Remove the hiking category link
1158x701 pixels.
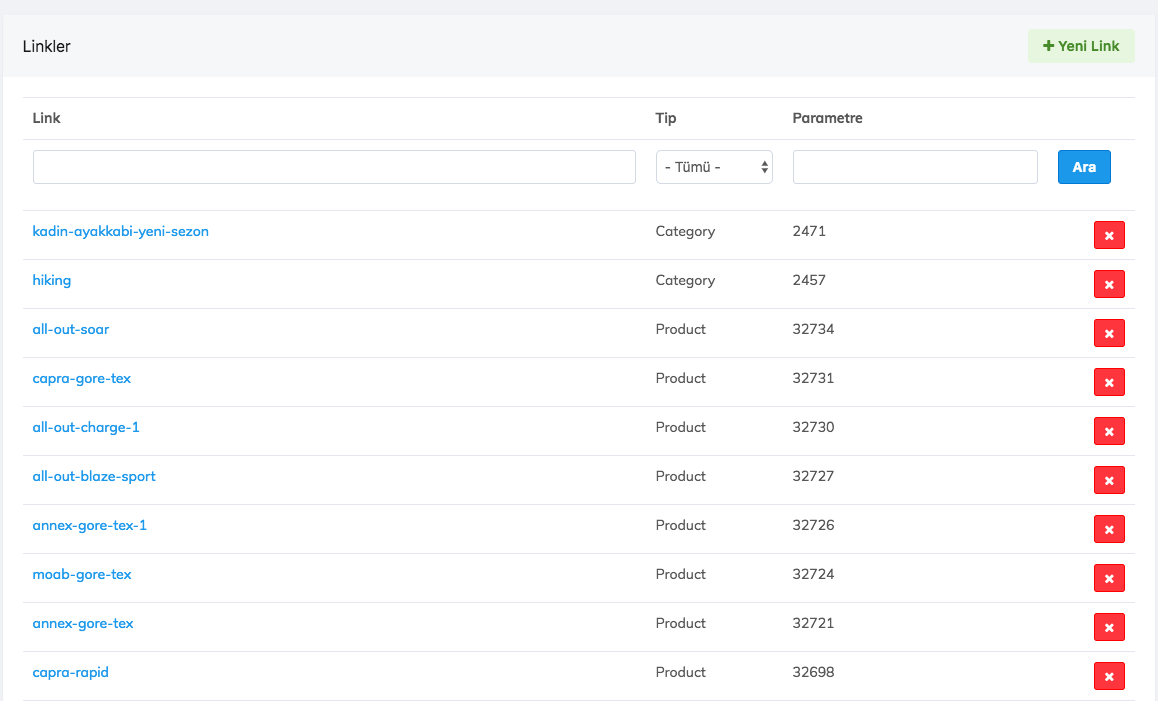pyautogui.click(x=1109, y=284)
